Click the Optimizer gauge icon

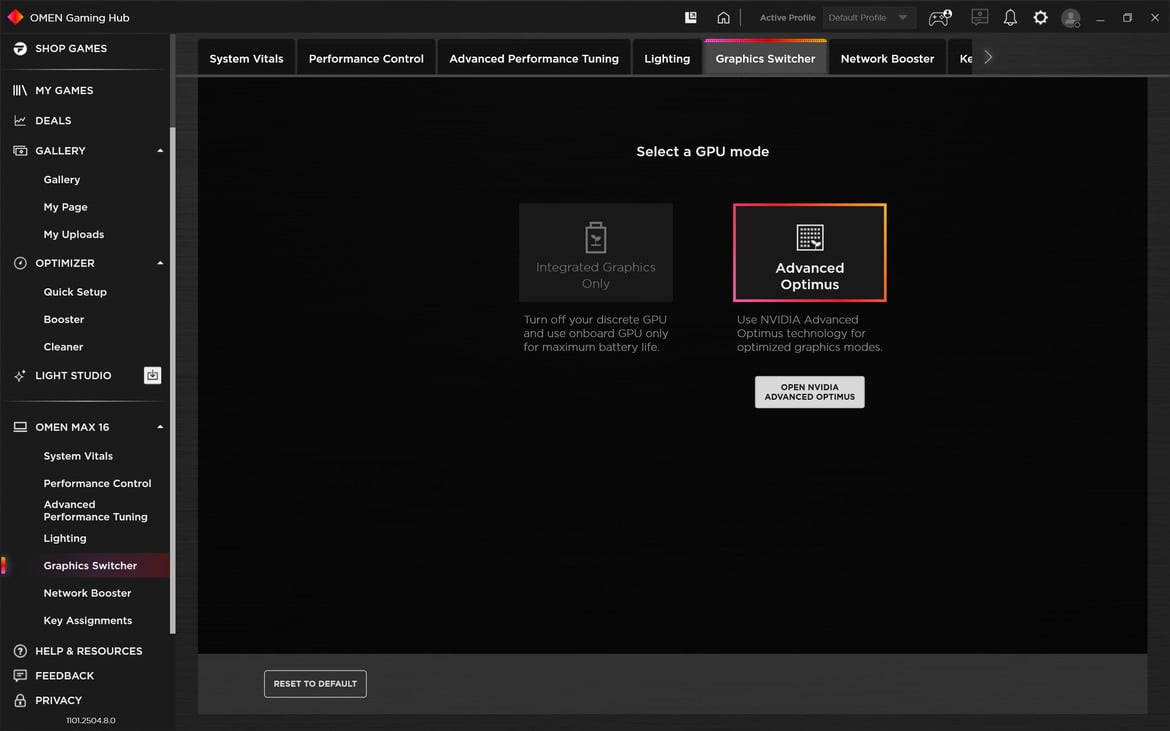[x=20, y=263]
